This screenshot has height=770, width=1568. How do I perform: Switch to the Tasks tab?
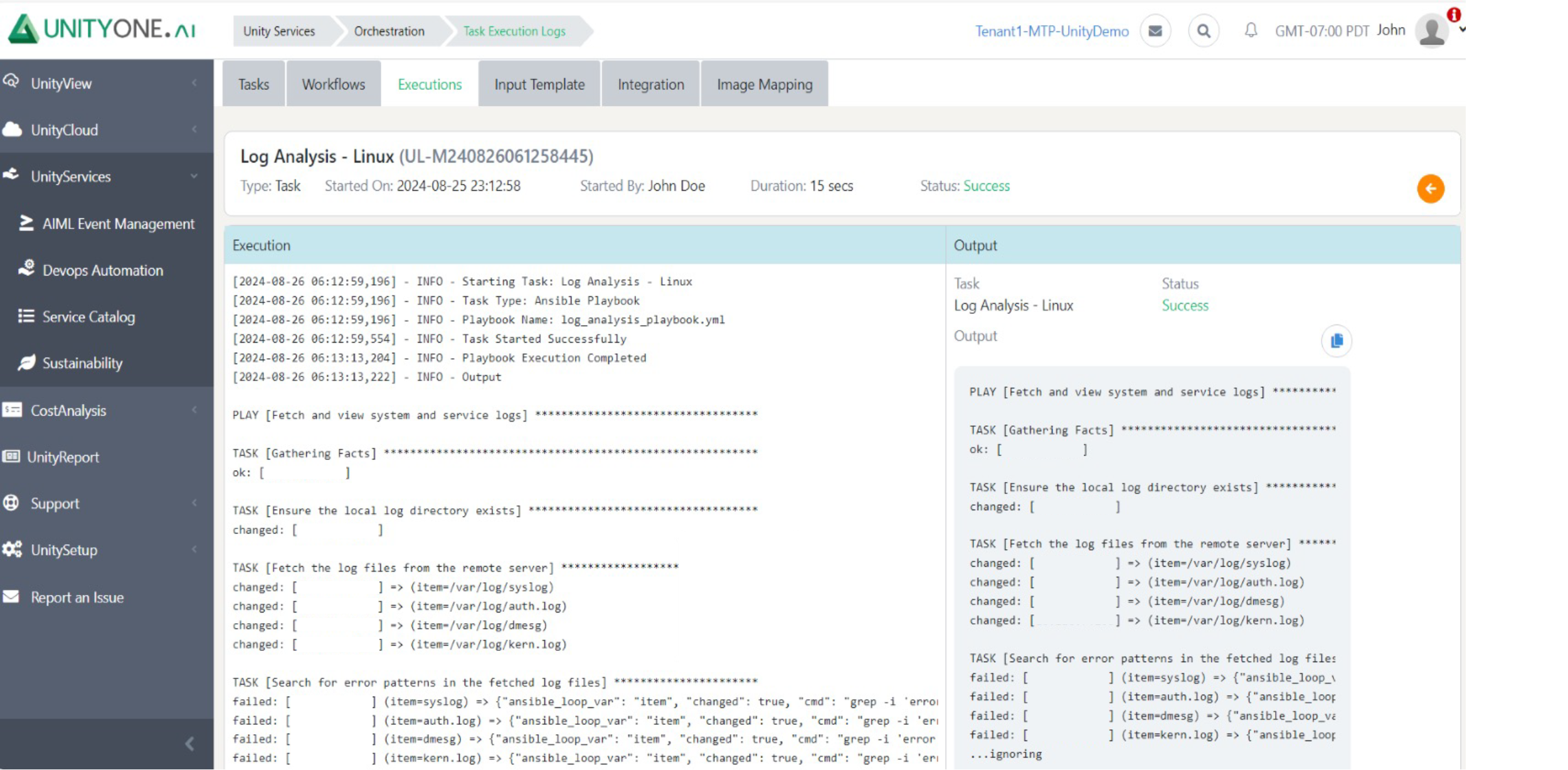click(253, 84)
